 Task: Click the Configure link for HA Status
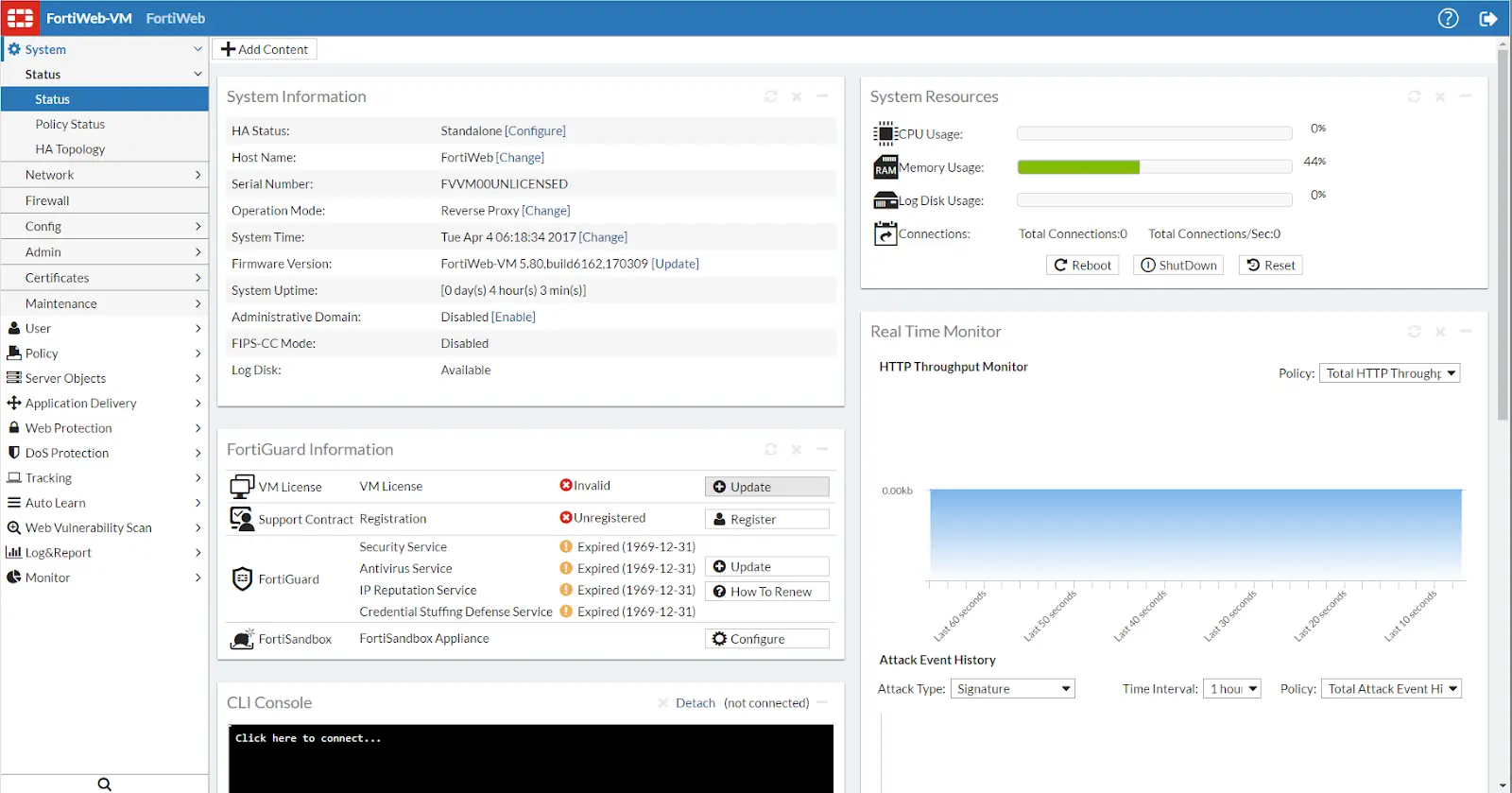(x=536, y=131)
